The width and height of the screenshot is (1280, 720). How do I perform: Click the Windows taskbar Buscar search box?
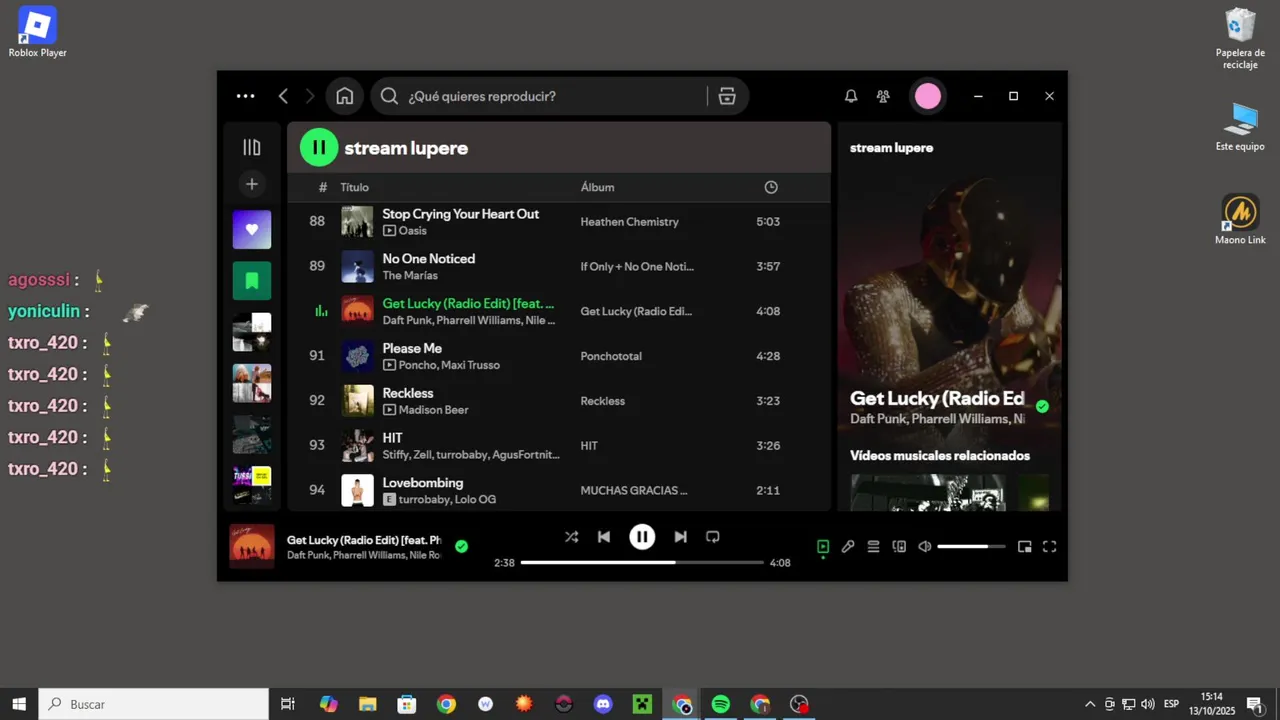tap(154, 704)
